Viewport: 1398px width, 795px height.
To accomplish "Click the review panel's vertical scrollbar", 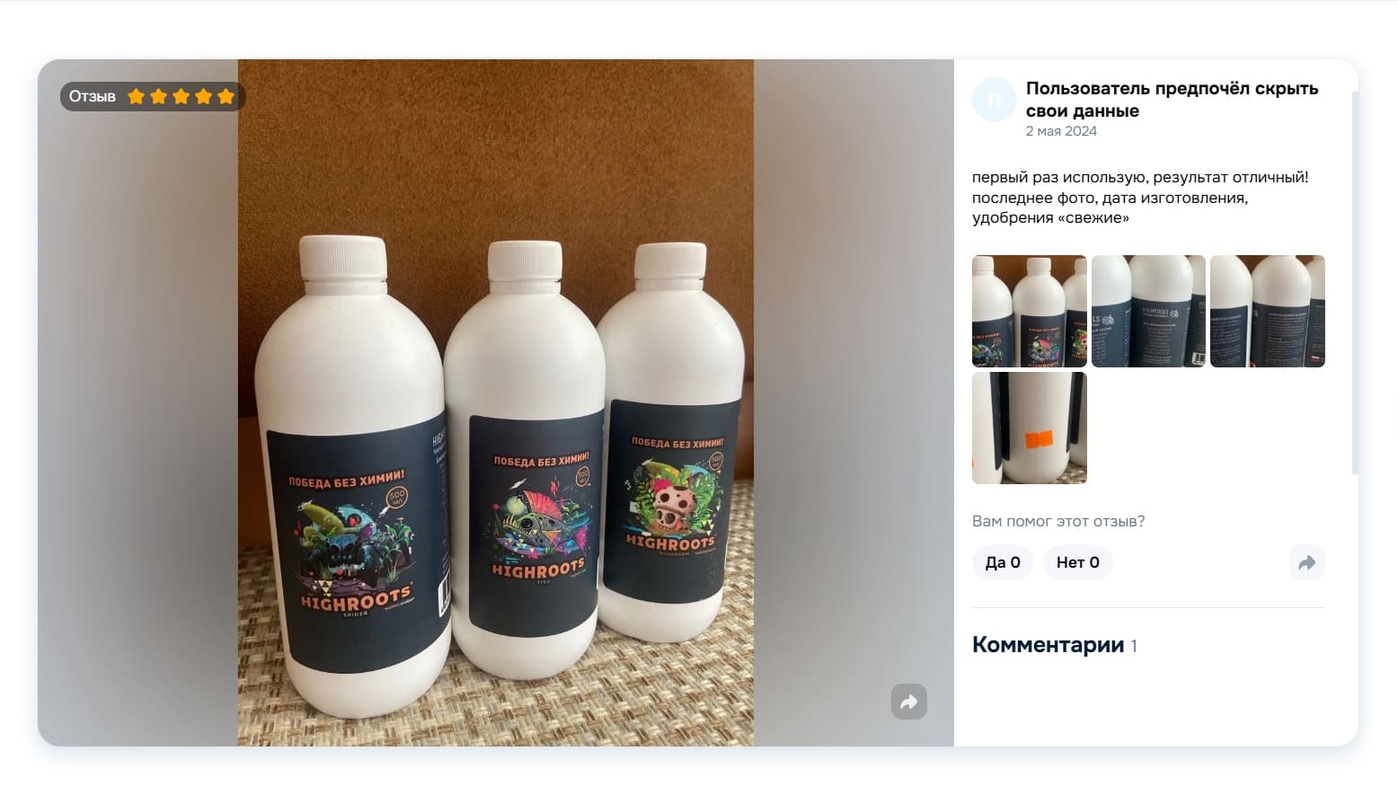I will pyautogui.click(x=1355, y=282).
